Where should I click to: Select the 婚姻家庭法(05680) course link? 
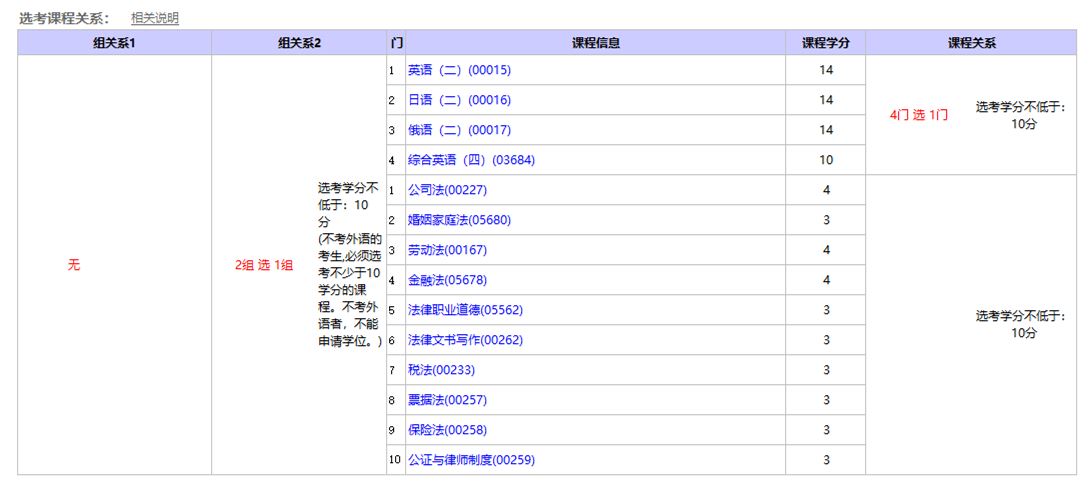pos(459,220)
